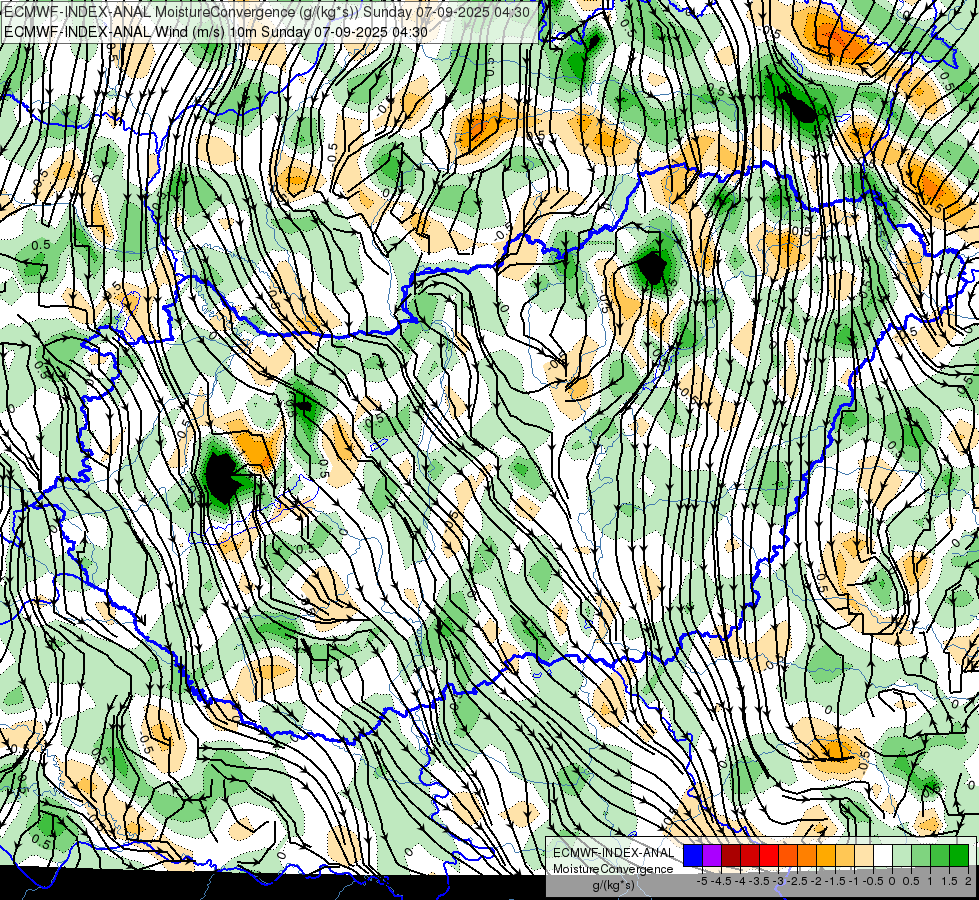Click the maroon dark-red legend swatch
The image size is (979, 900).
pos(731,856)
